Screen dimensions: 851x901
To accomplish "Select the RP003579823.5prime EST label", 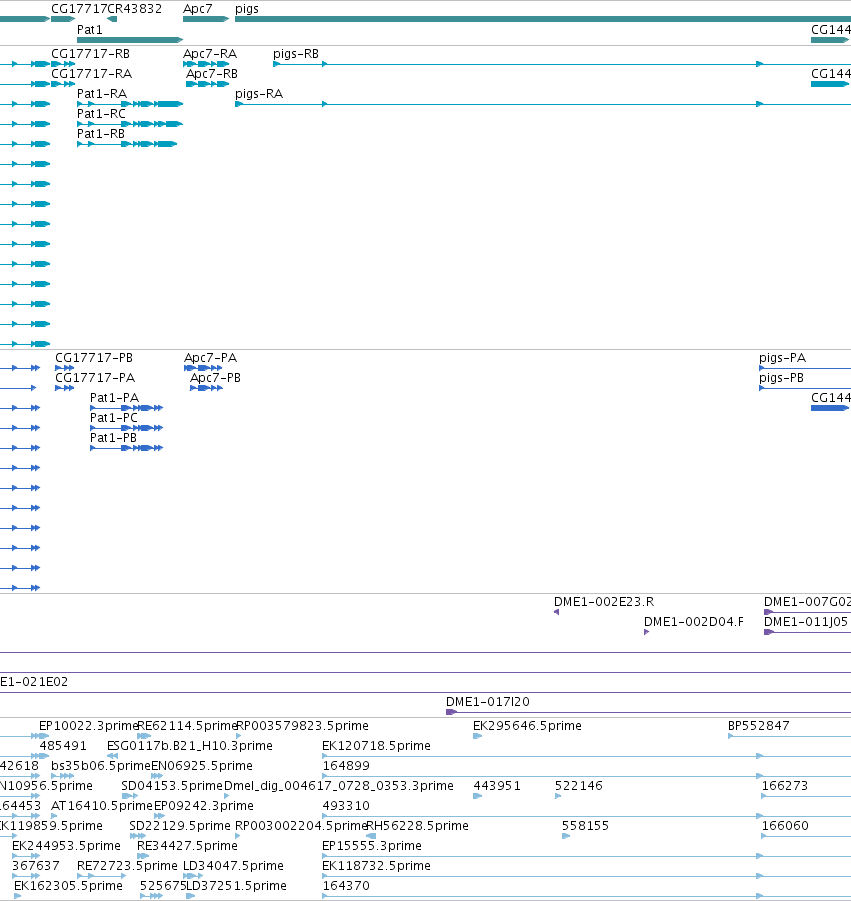I will tap(302, 726).
